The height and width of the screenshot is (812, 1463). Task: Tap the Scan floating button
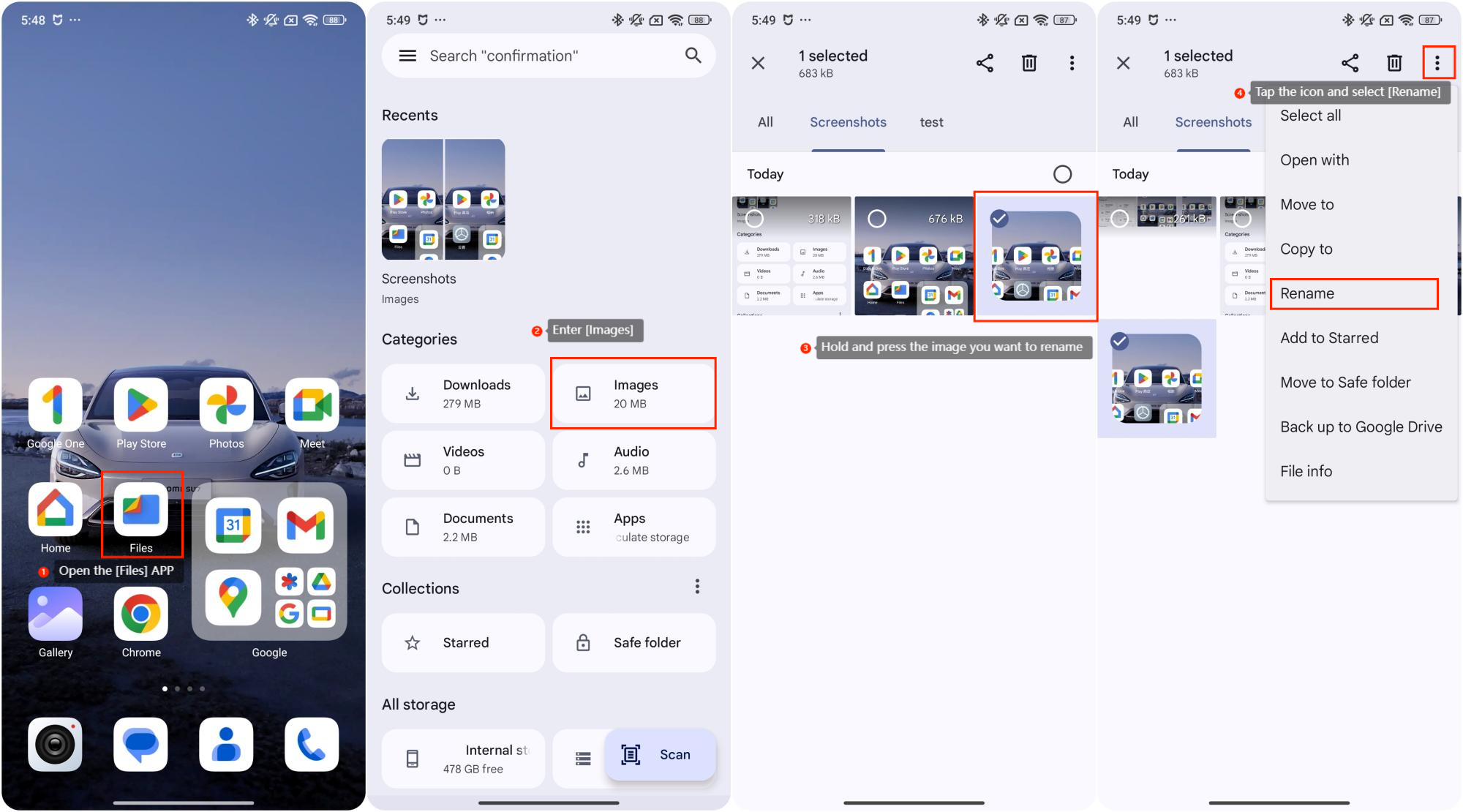pyautogui.click(x=659, y=754)
